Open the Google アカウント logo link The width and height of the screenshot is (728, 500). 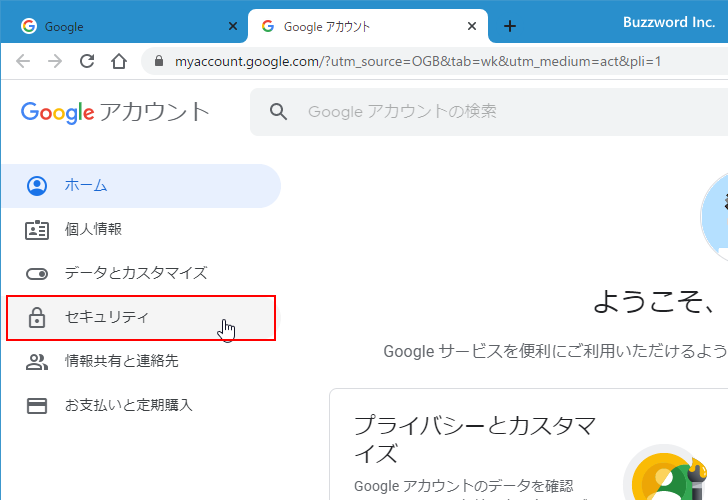tap(115, 112)
